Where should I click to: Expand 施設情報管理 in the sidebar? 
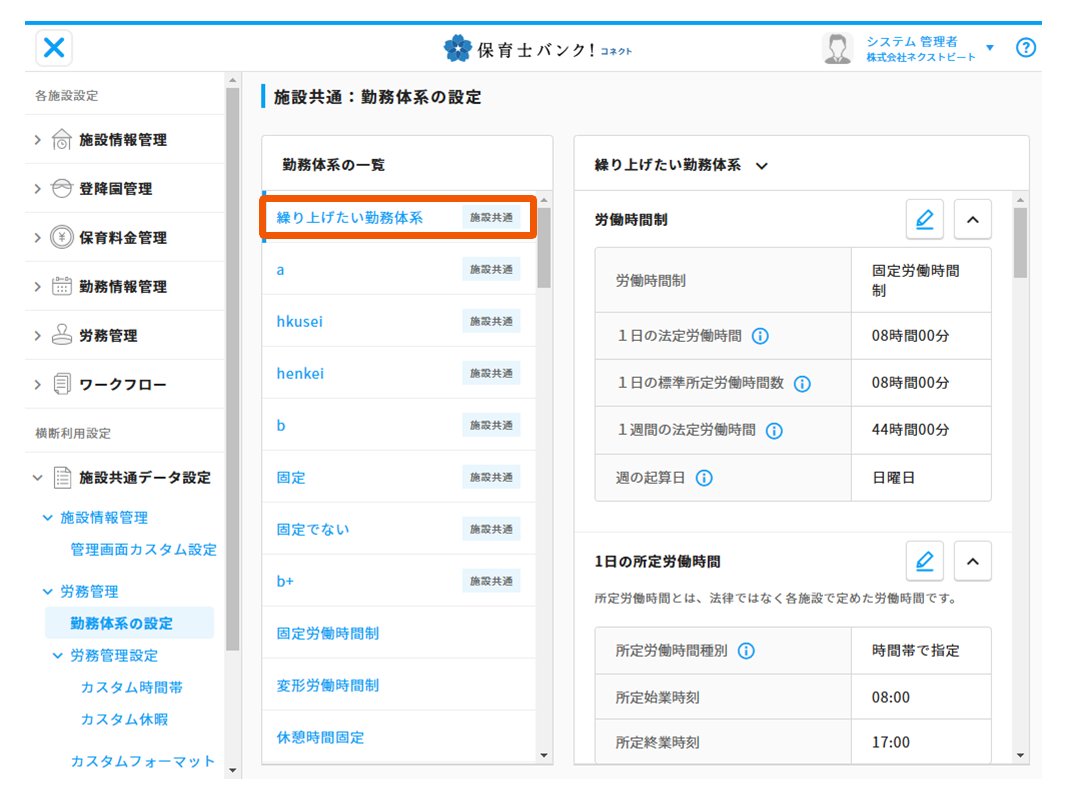(122, 140)
